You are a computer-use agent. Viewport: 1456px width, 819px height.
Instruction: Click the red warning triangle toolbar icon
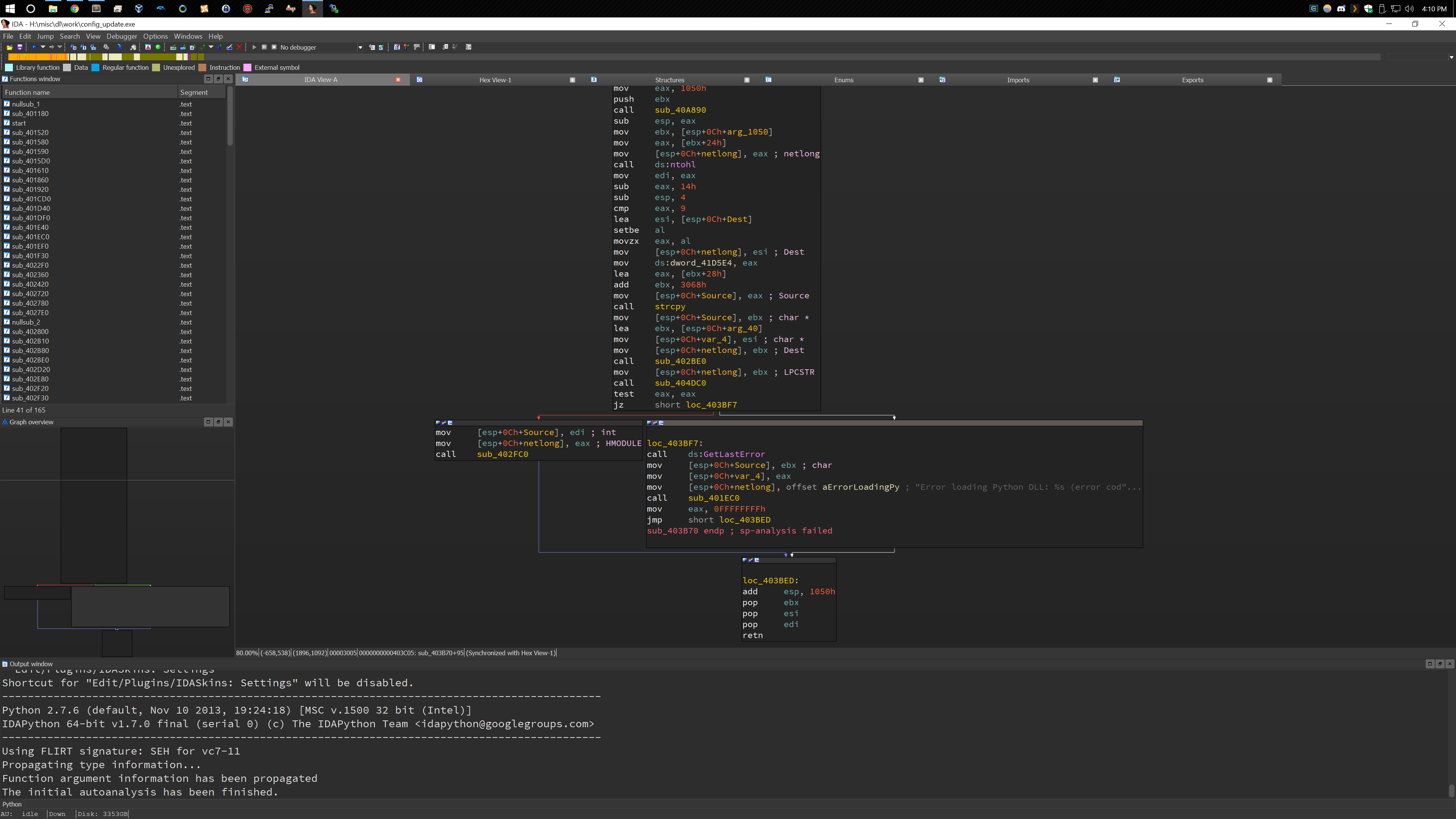(x=148, y=47)
